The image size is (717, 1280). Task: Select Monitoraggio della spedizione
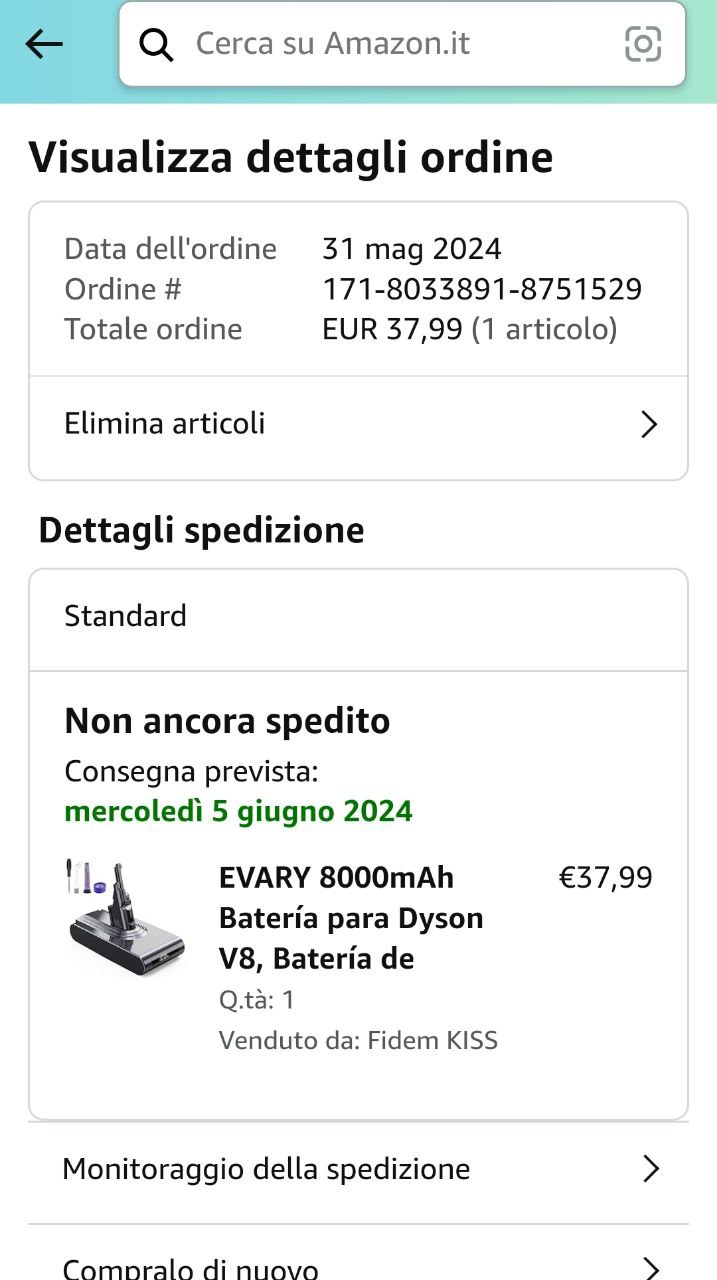[x=266, y=1169]
